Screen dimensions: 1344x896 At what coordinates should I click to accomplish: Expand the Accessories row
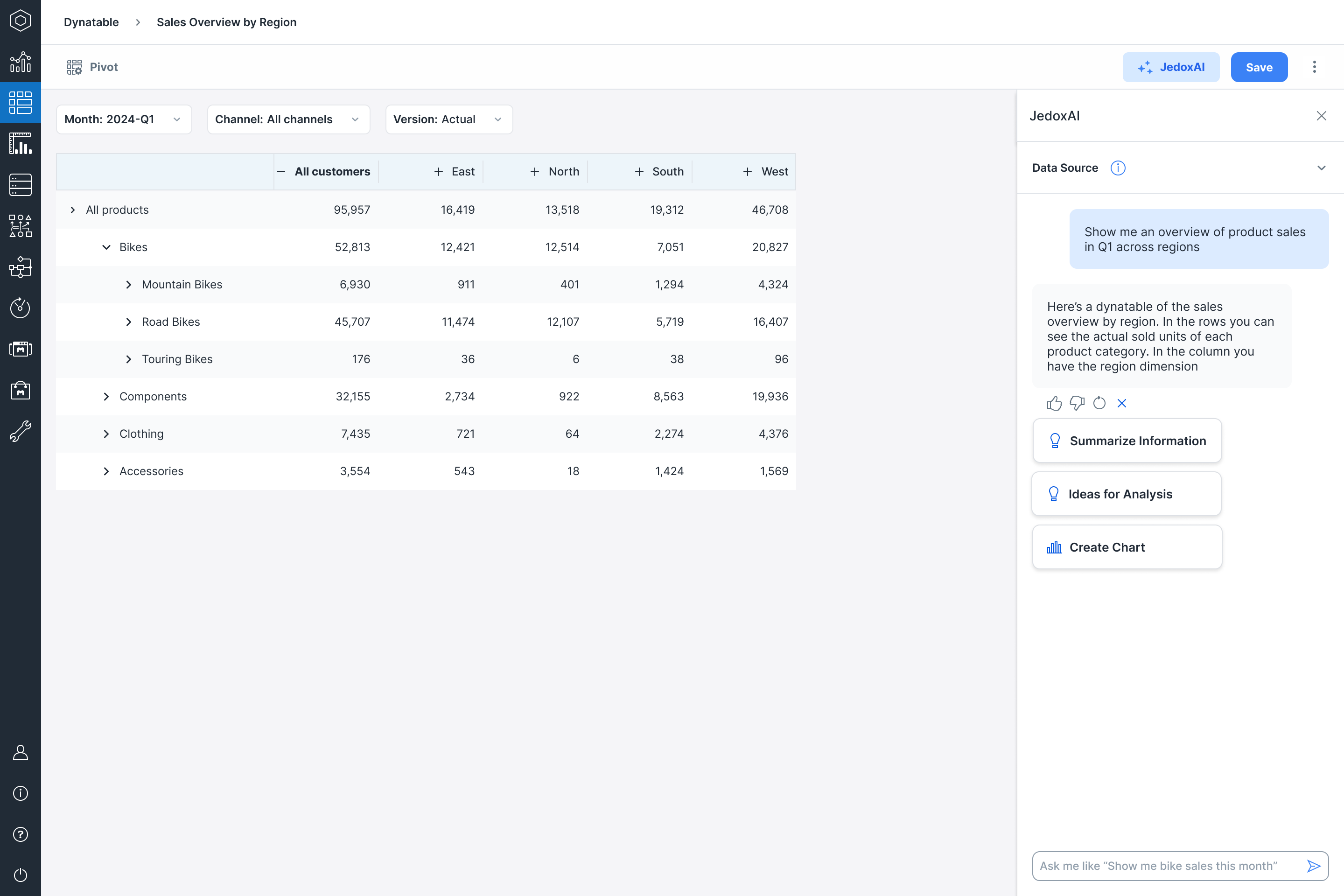pos(106,471)
